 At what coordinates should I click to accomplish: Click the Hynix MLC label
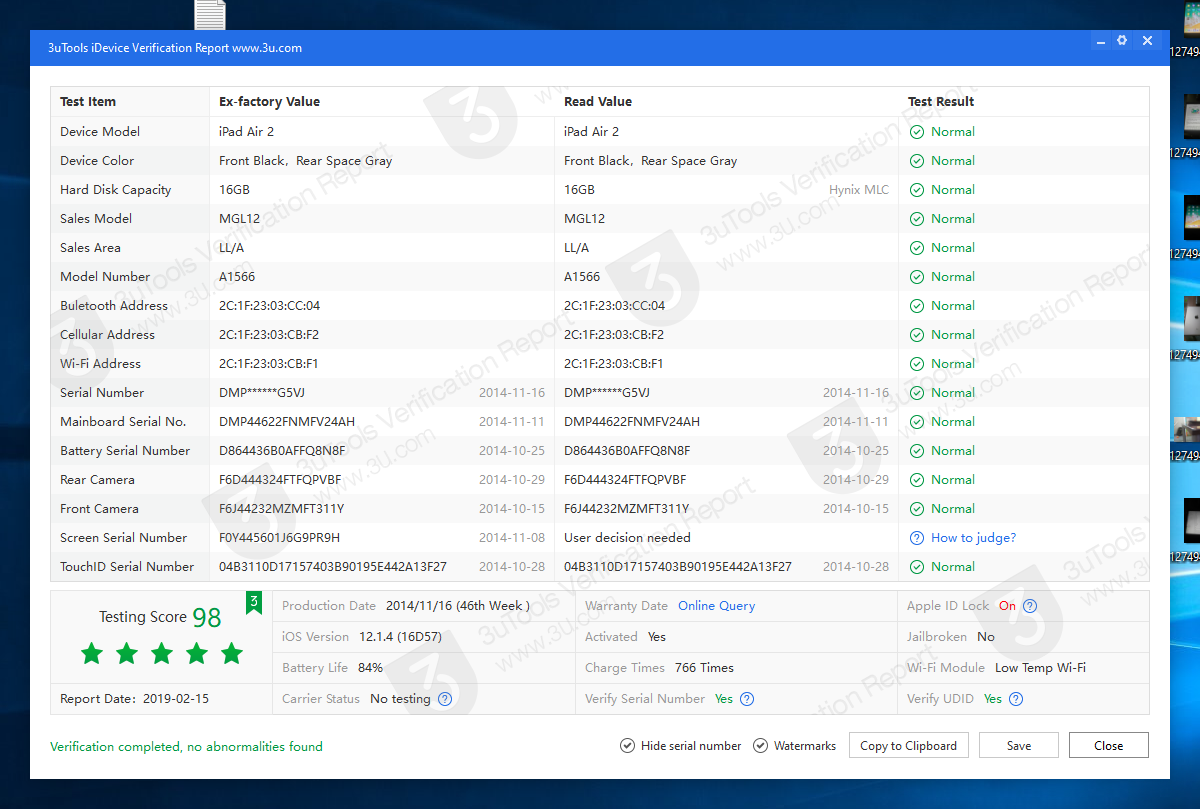click(859, 190)
